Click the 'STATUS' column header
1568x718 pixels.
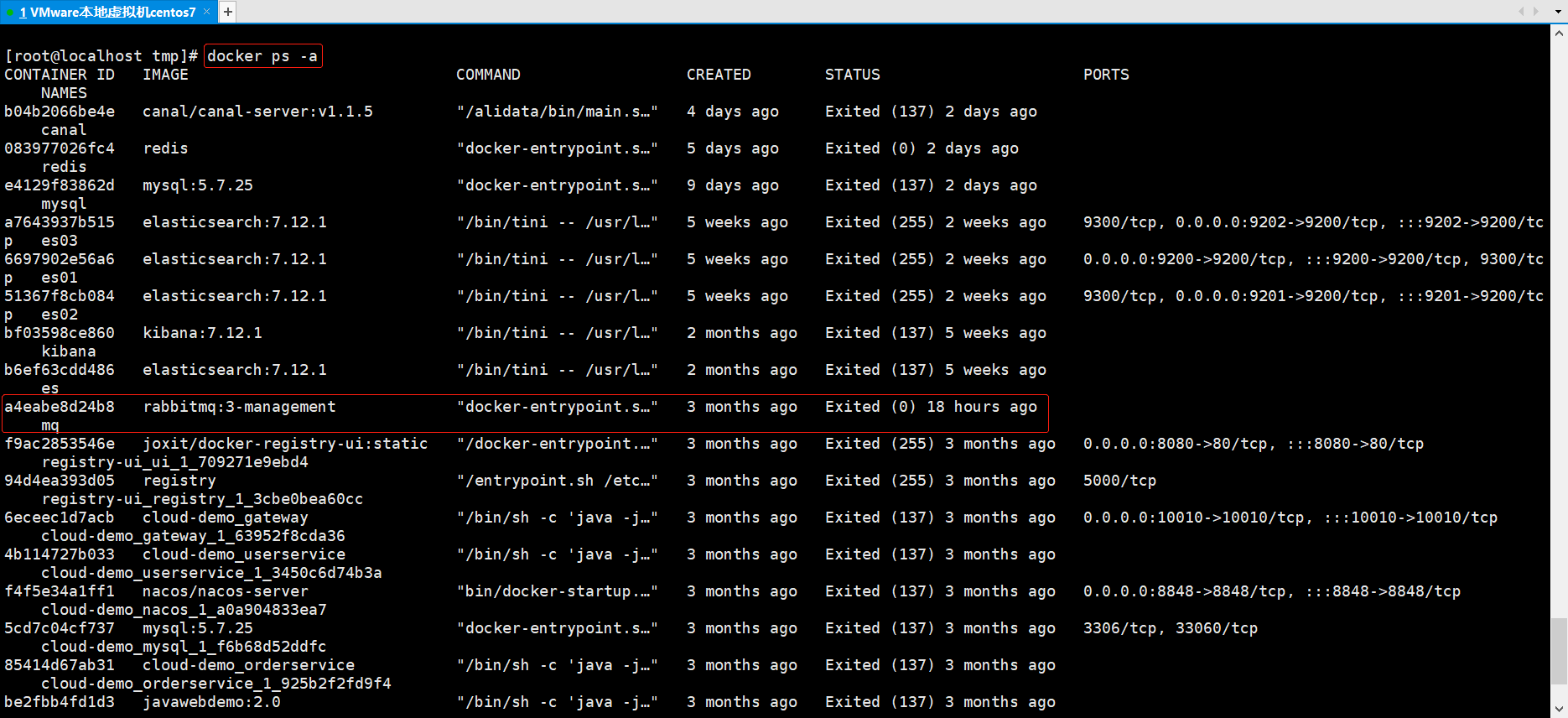pos(853,75)
